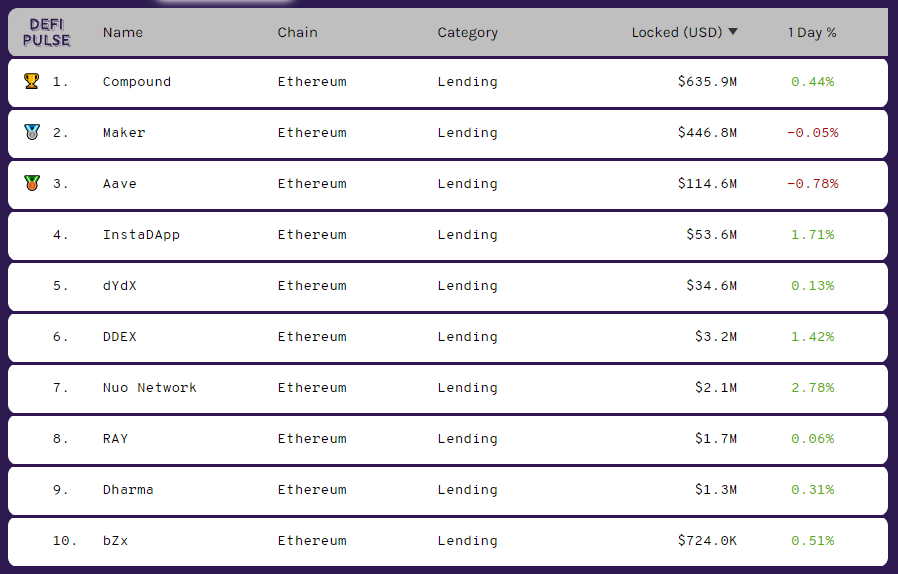Open the dYdX listing
Screen dimensions: 898x574
(x=120, y=286)
